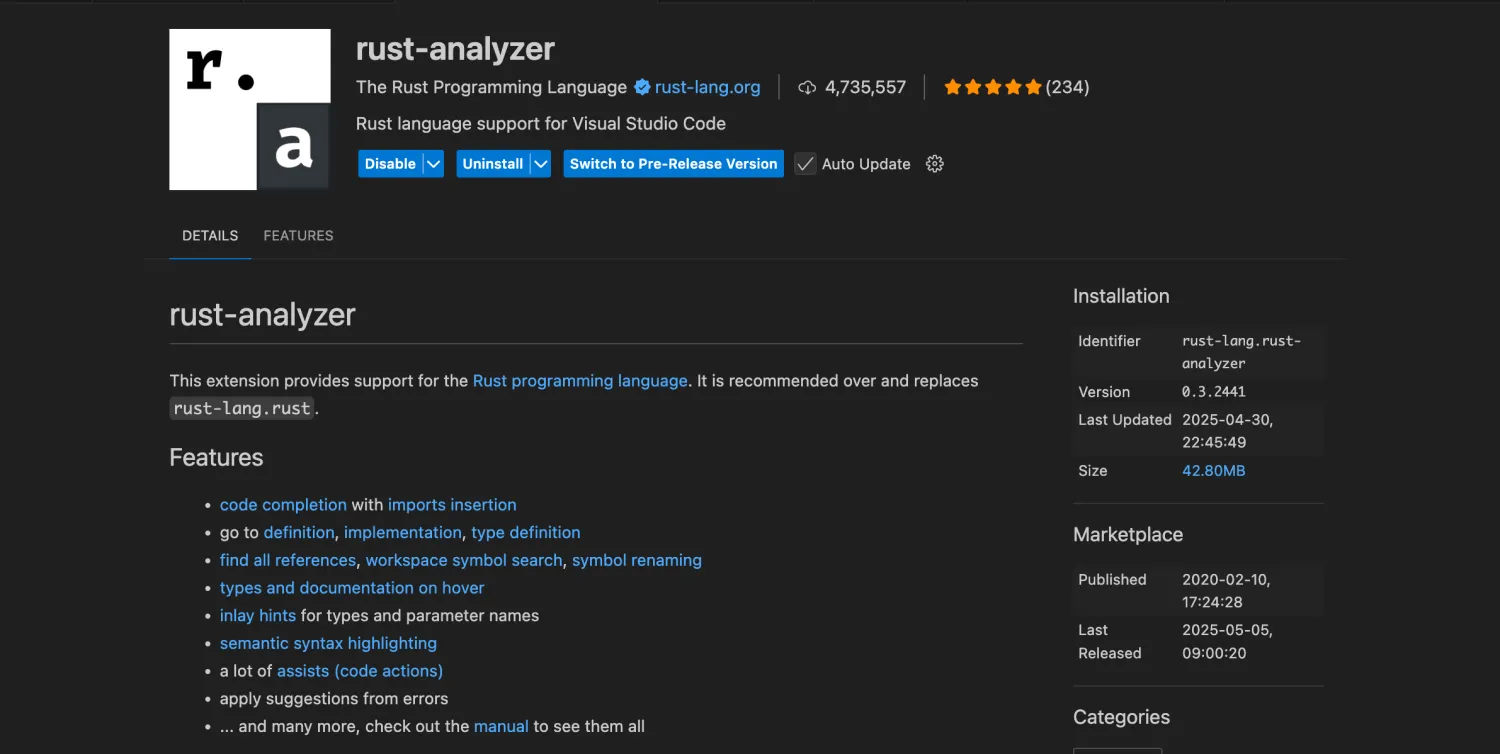Open the Rust programming language link

tap(580, 381)
